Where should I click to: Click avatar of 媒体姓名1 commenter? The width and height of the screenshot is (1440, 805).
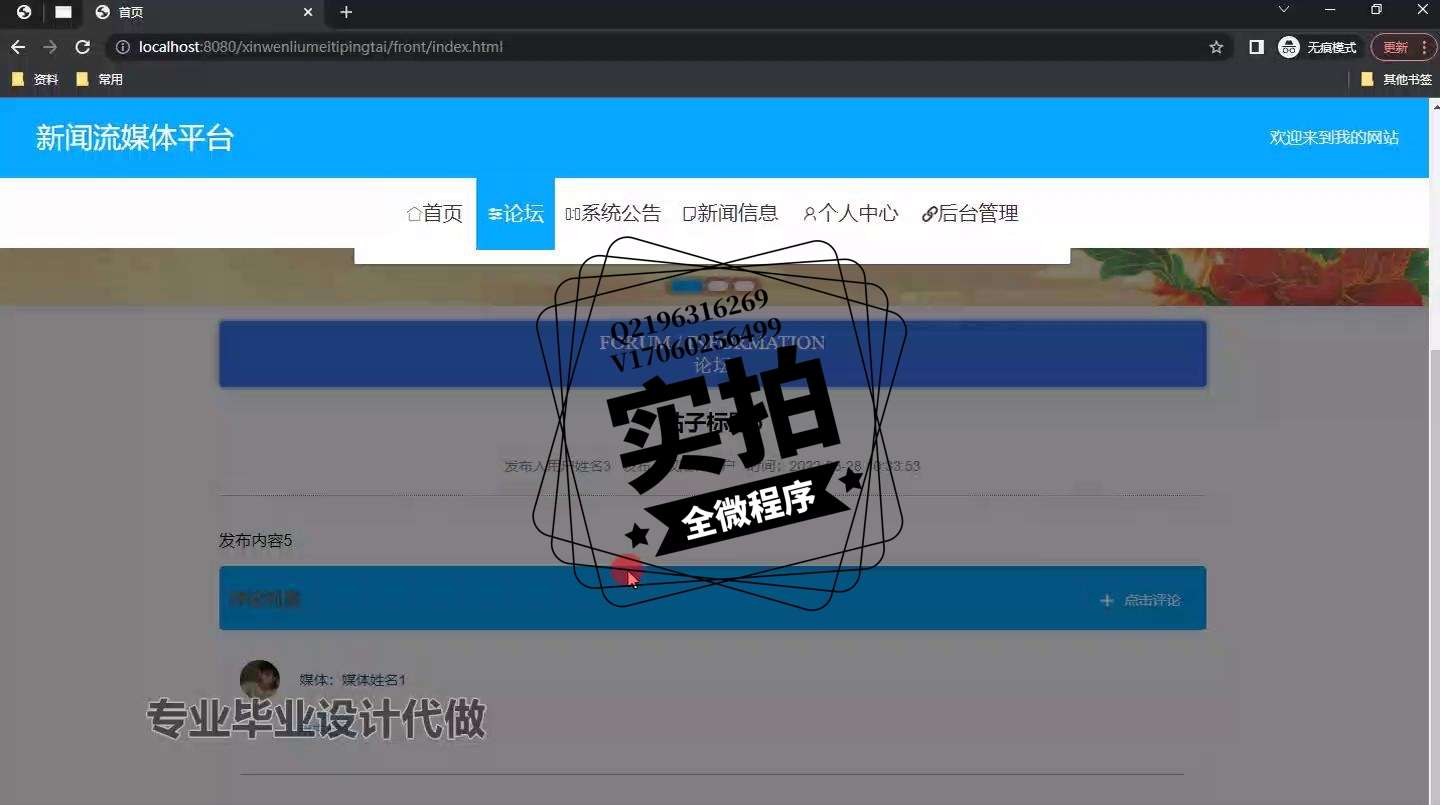pyautogui.click(x=260, y=679)
